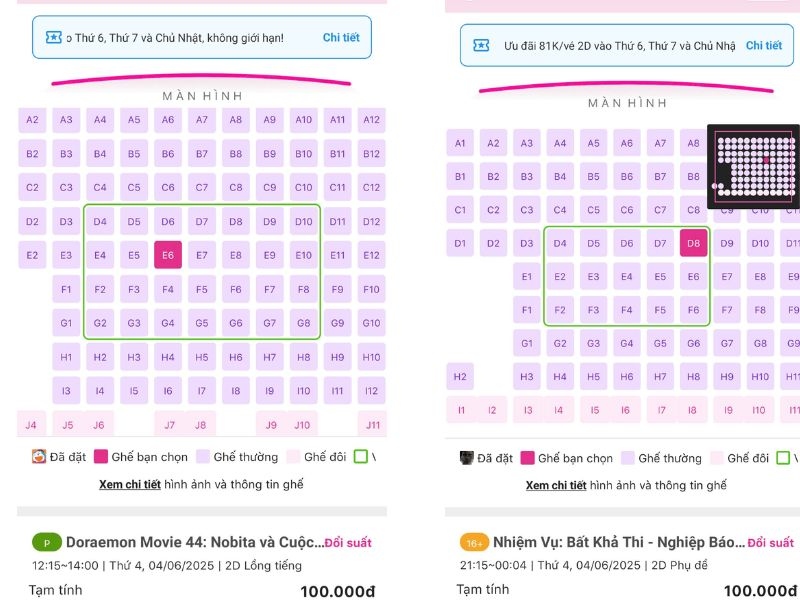Select couple seat J7 in left seat map

[x=169, y=424]
